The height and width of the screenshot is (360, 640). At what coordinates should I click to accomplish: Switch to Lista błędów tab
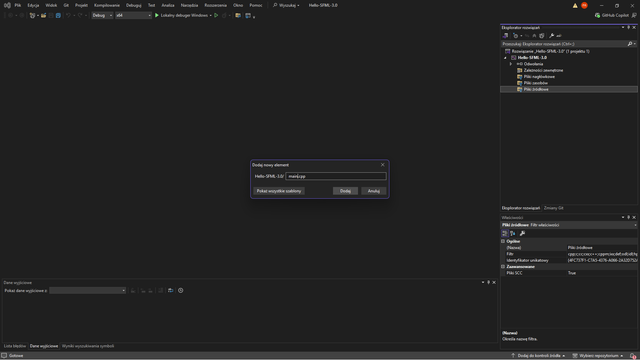click(x=15, y=346)
